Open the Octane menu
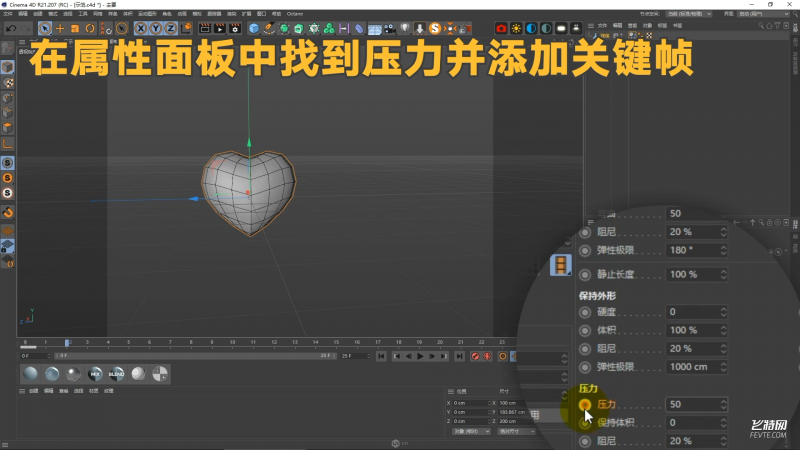 [x=294, y=14]
